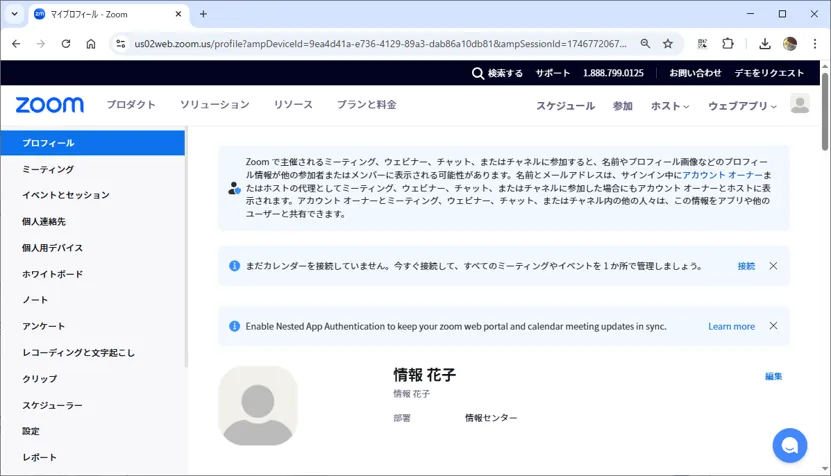Click the 情報 花子 display name heading
Screen dimensions: 831x476
click(425, 375)
